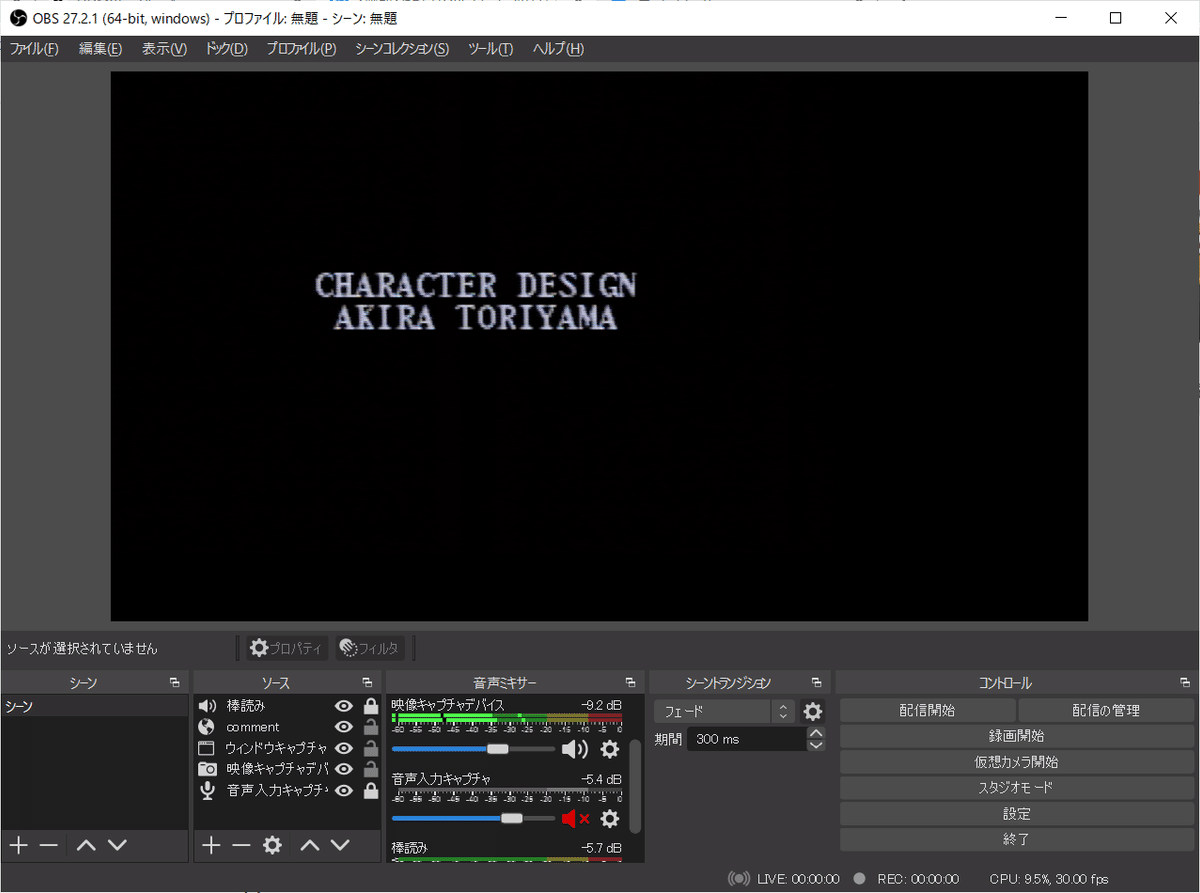Image resolution: width=1200 pixels, height=893 pixels.
Task: Click the フィルタ button
Action: (370, 649)
